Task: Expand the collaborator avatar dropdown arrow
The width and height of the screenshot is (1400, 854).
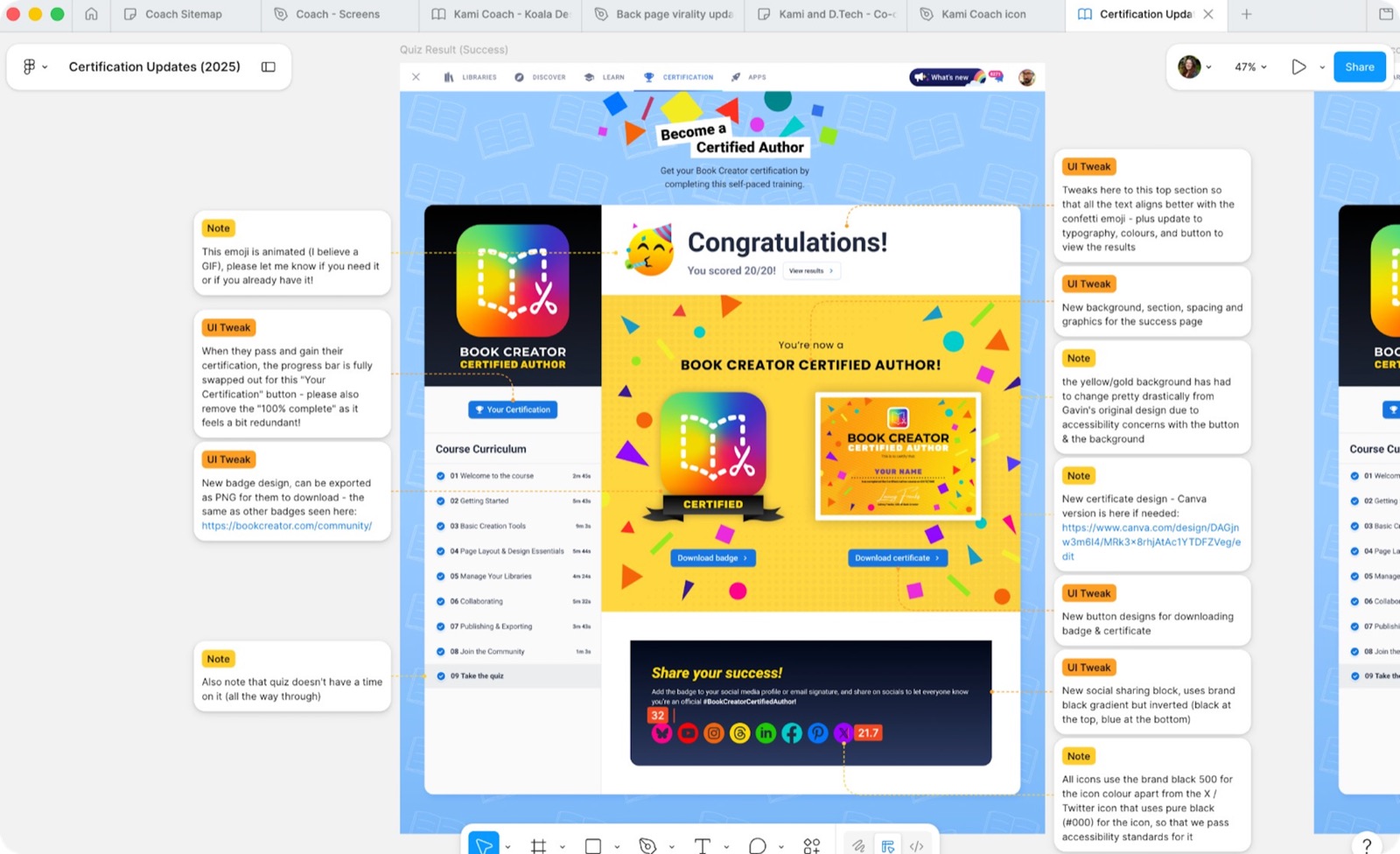Action: click(x=1208, y=67)
